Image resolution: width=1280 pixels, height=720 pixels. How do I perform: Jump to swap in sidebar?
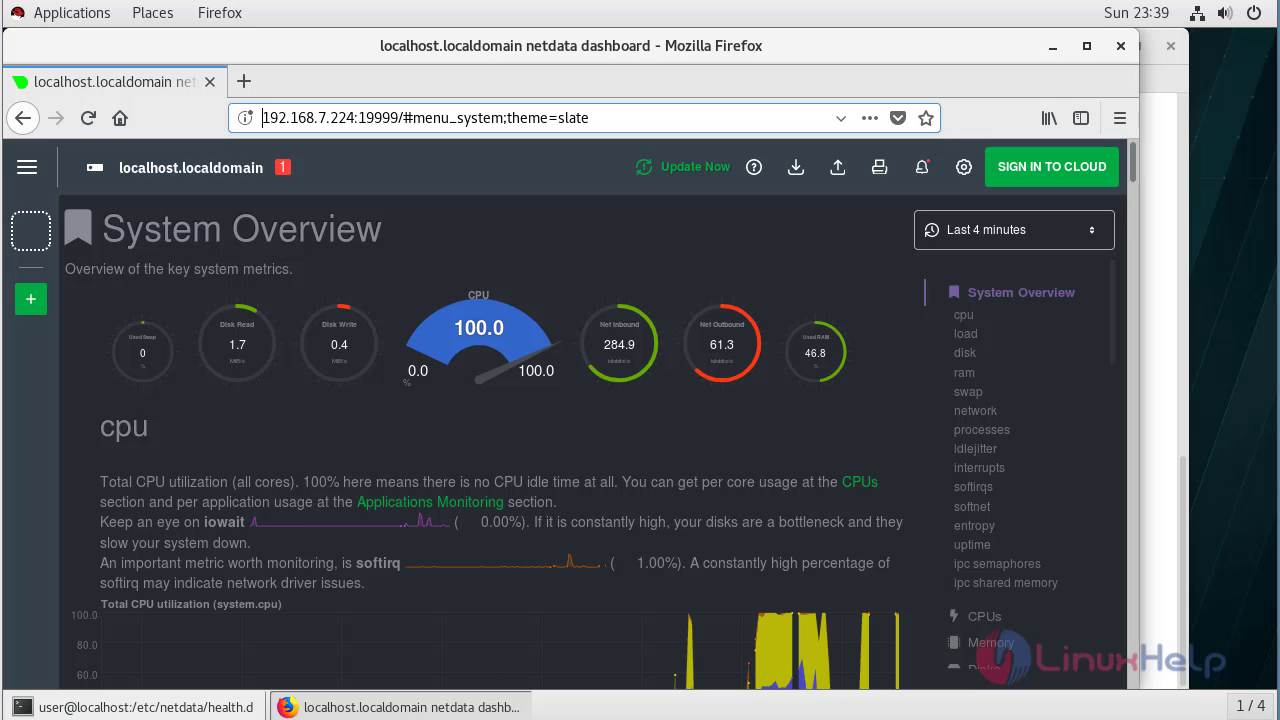968,392
